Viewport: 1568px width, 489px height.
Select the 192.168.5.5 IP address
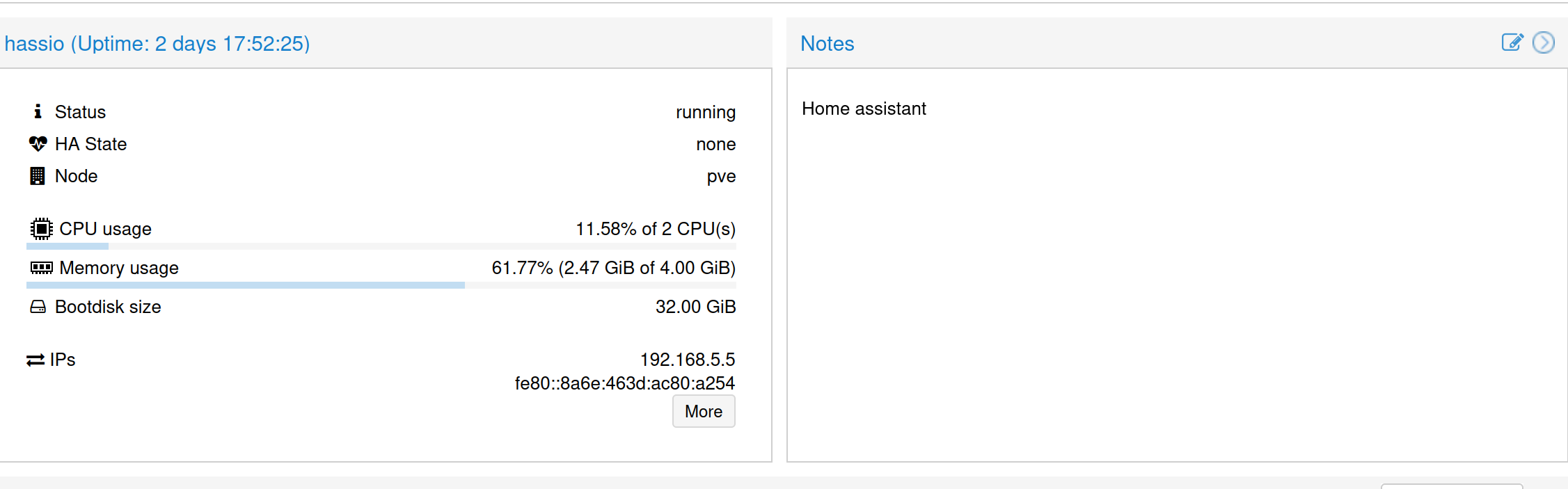click(687, 360)
